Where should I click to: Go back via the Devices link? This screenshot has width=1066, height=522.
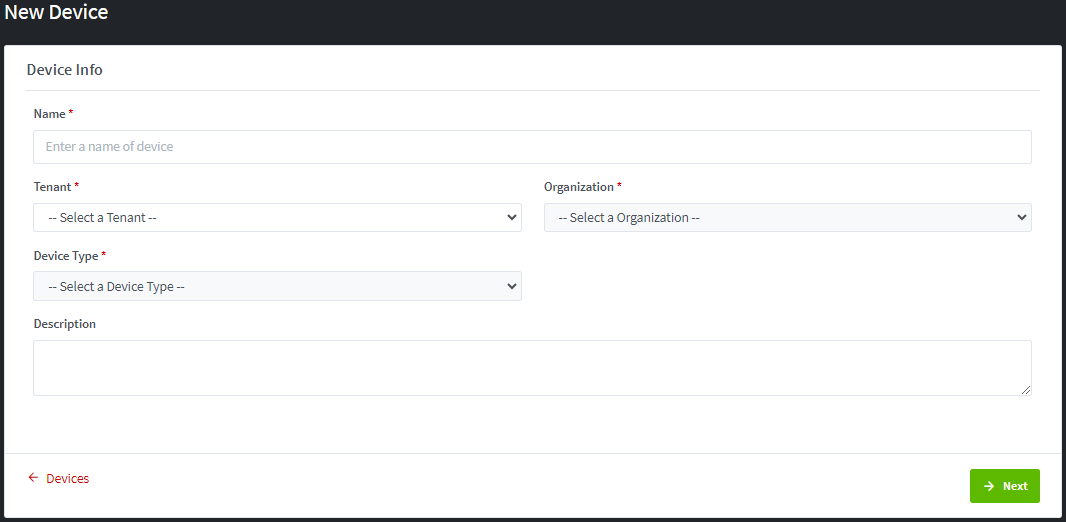click(67, 479)
